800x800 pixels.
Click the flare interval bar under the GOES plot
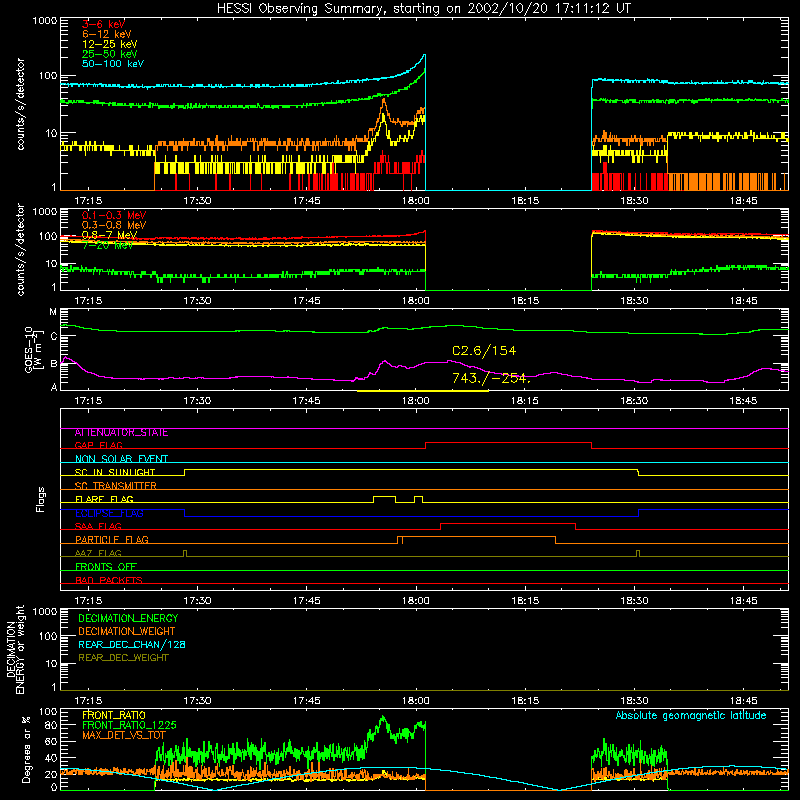(x=422, y=391)
